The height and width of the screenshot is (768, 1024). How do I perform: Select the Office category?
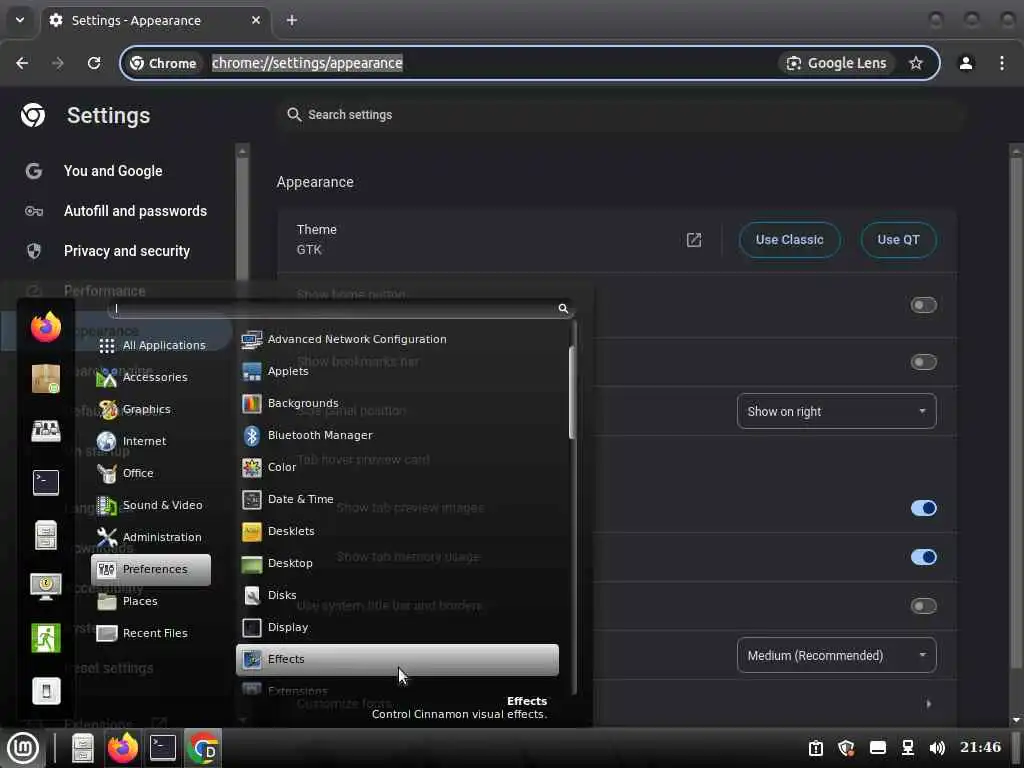(x=152, y=473)
